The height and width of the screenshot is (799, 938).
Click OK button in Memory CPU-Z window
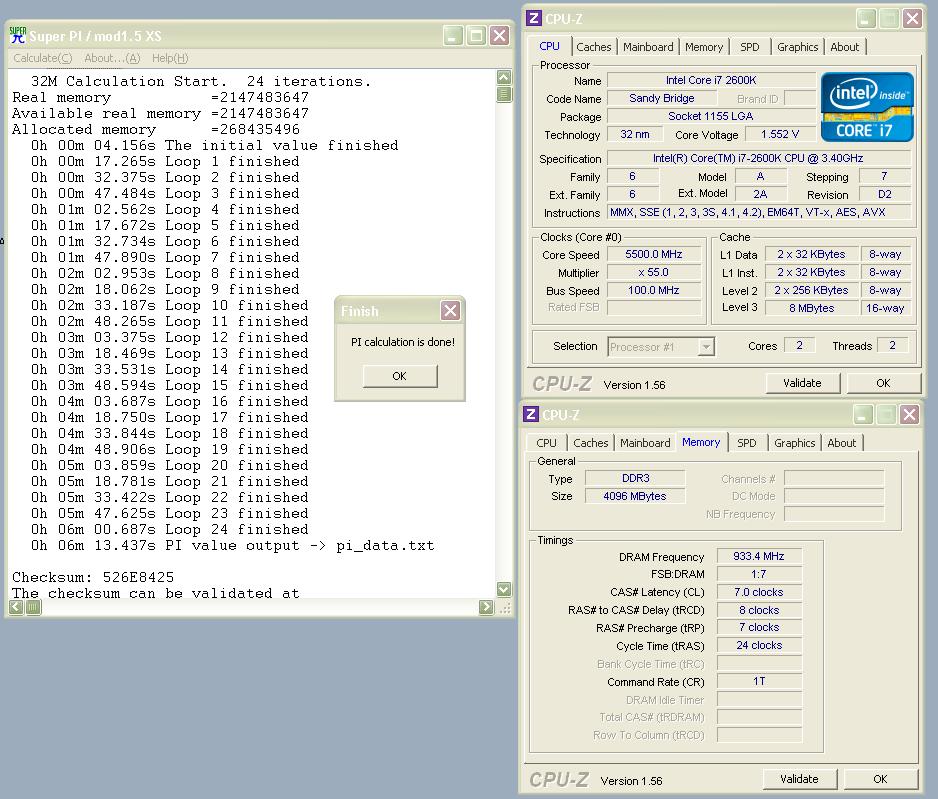tap(880, 779)
